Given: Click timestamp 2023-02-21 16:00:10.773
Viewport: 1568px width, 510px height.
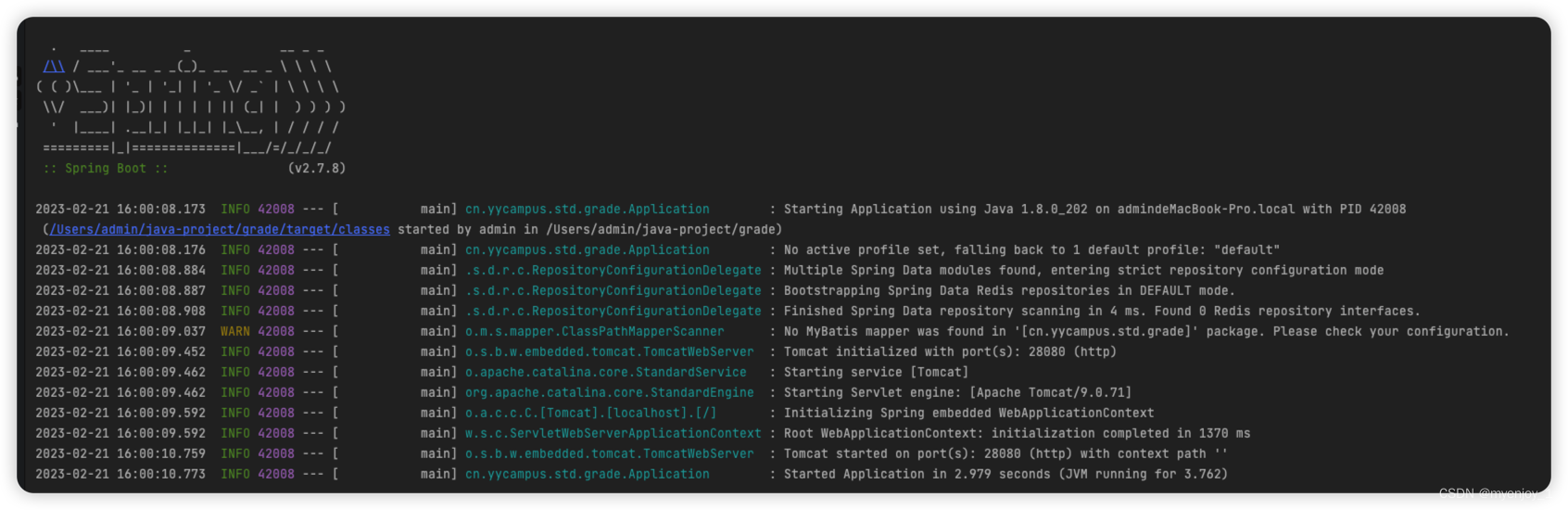Looking at the screenshot, I should [120, 474].
